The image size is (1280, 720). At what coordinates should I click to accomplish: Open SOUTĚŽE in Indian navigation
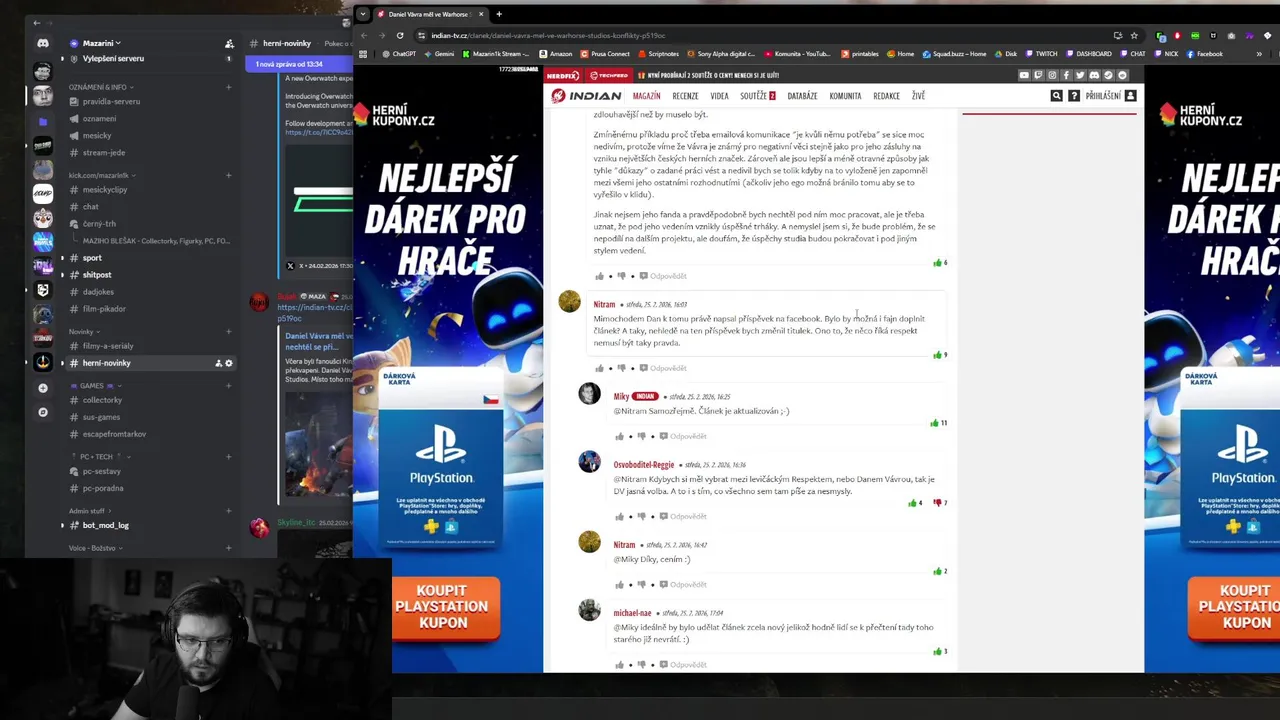pos(757,96)
